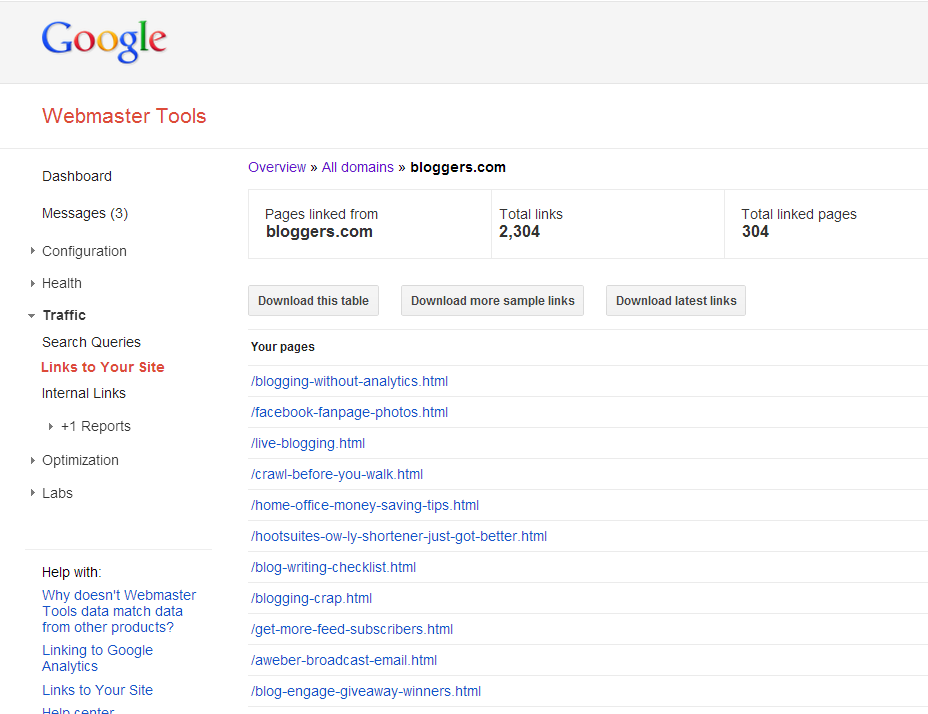Open /blog-engage-giveaway-winners.html link
Image resolution: width=928 pixels, height=714 pixels.
pyautogui.click(x=366, y=692)
